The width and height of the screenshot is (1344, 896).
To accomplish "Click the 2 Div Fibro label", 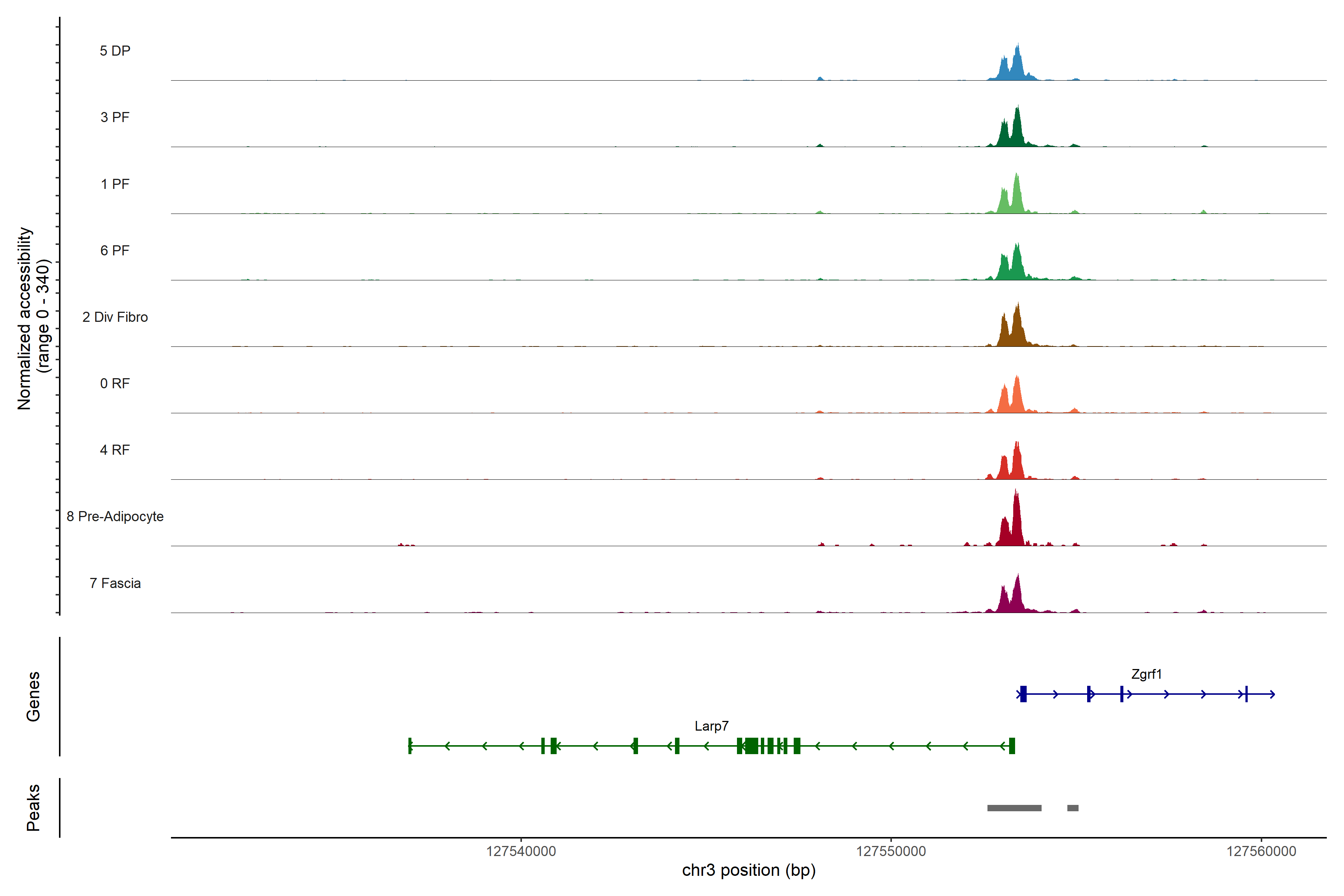I will [115, 317].
